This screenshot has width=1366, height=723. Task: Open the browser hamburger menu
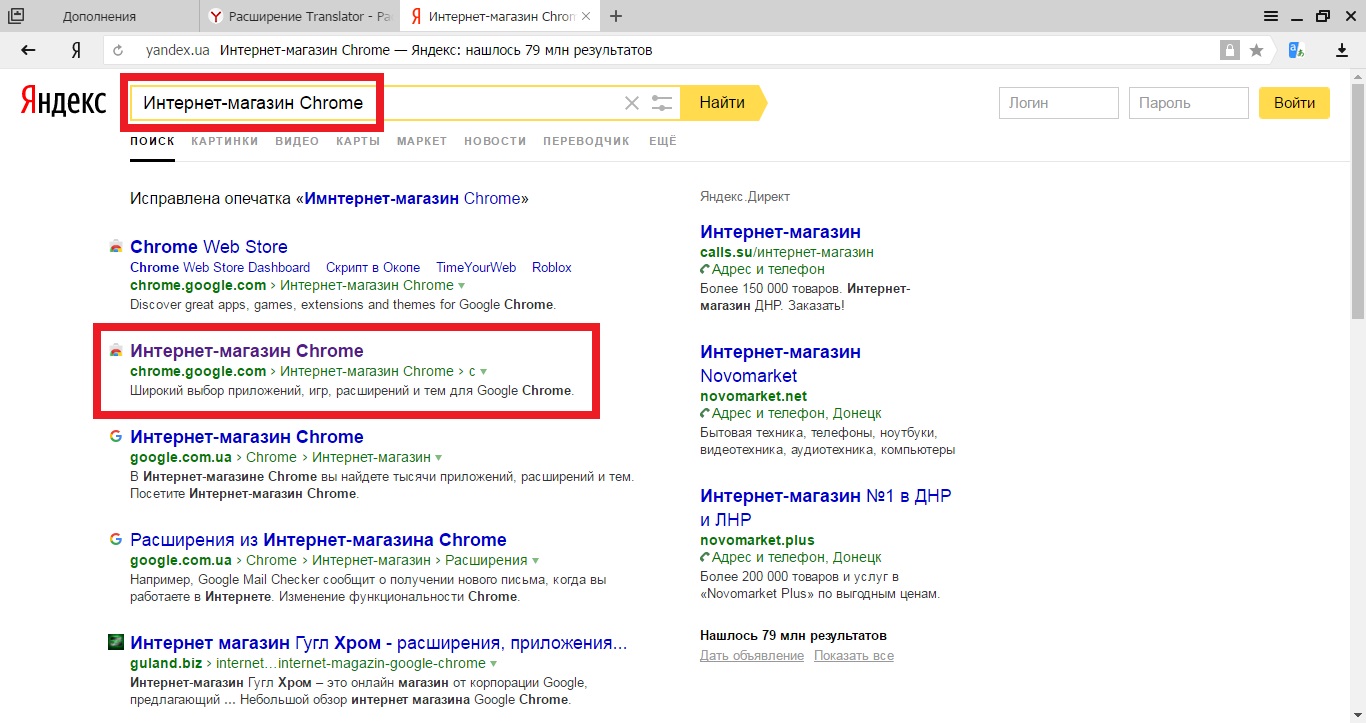tap(1270, 16)
